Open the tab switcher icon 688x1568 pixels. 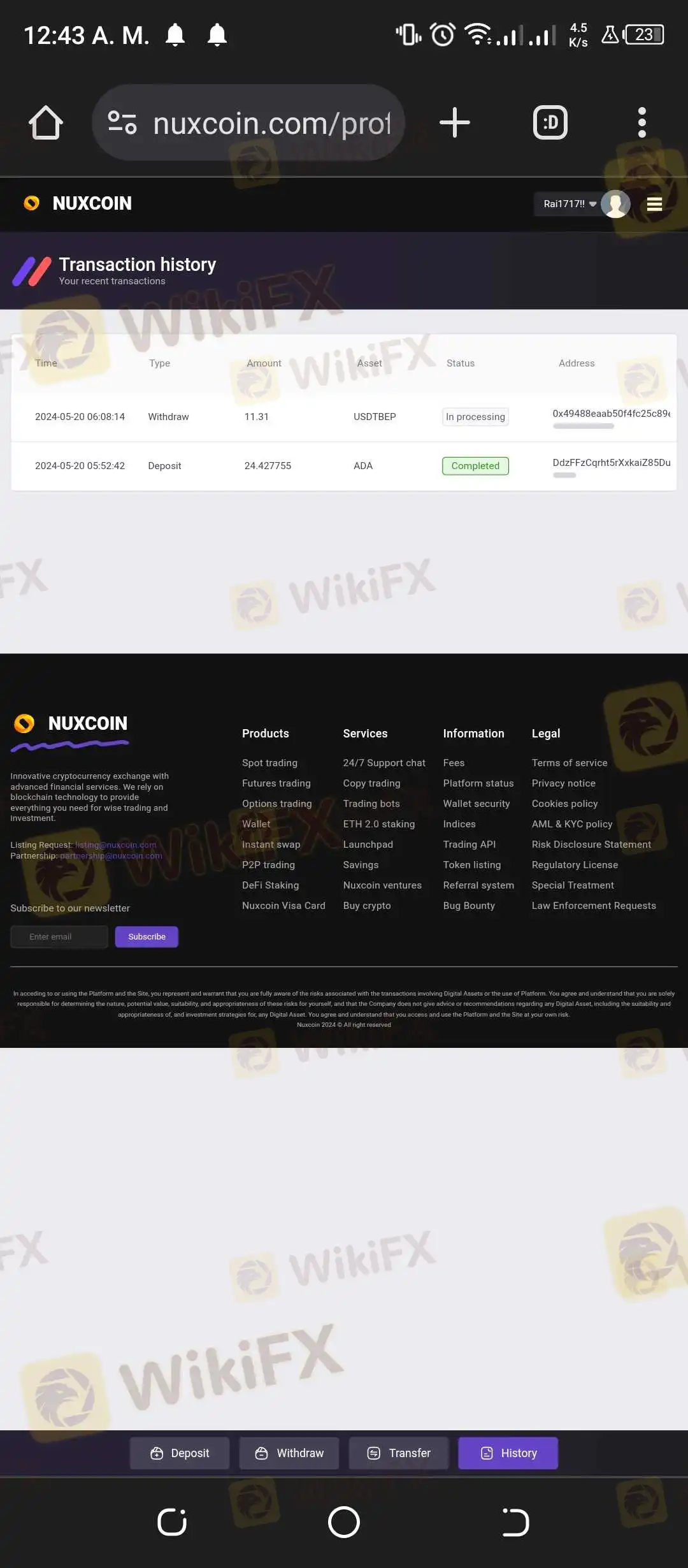[550, 122]
